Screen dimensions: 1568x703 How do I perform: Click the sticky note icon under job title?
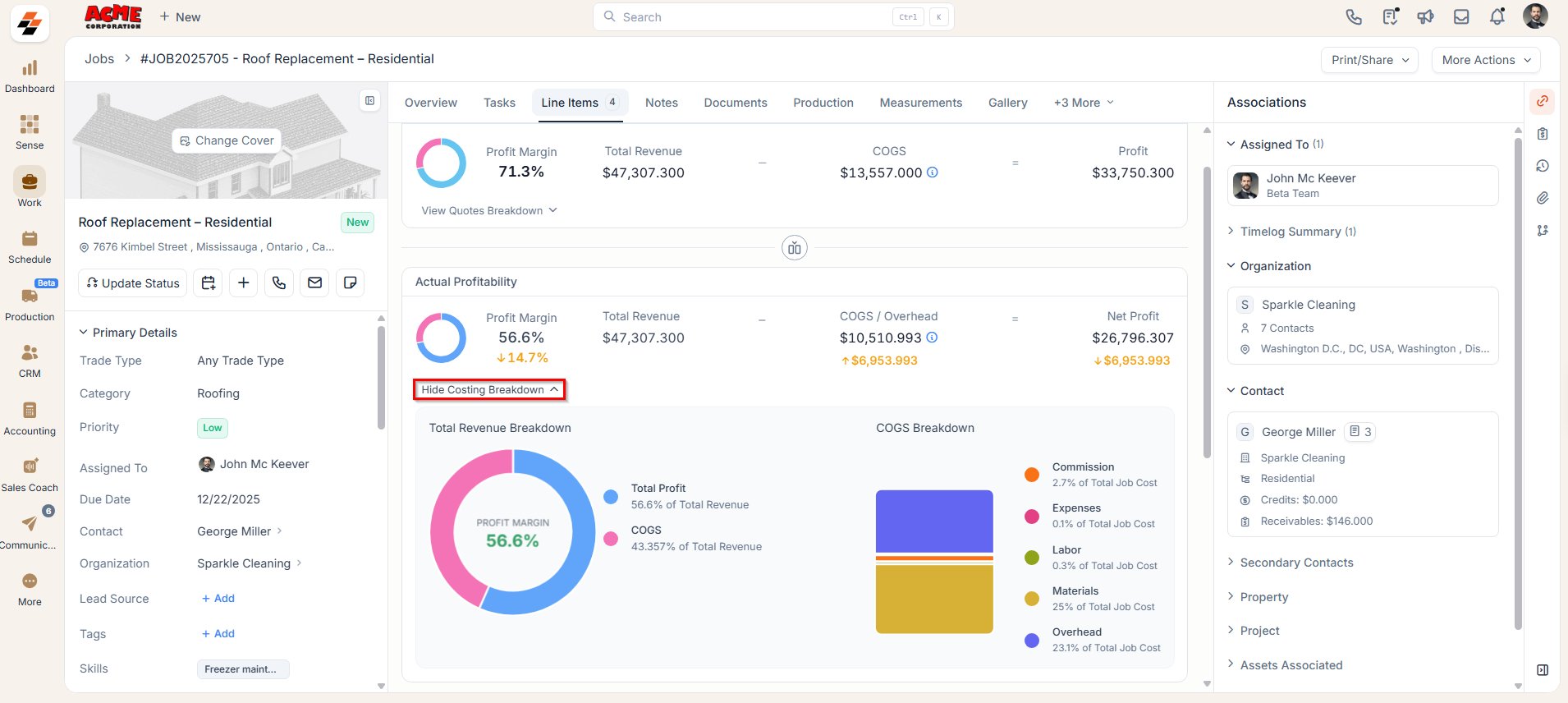coord(351,283)
